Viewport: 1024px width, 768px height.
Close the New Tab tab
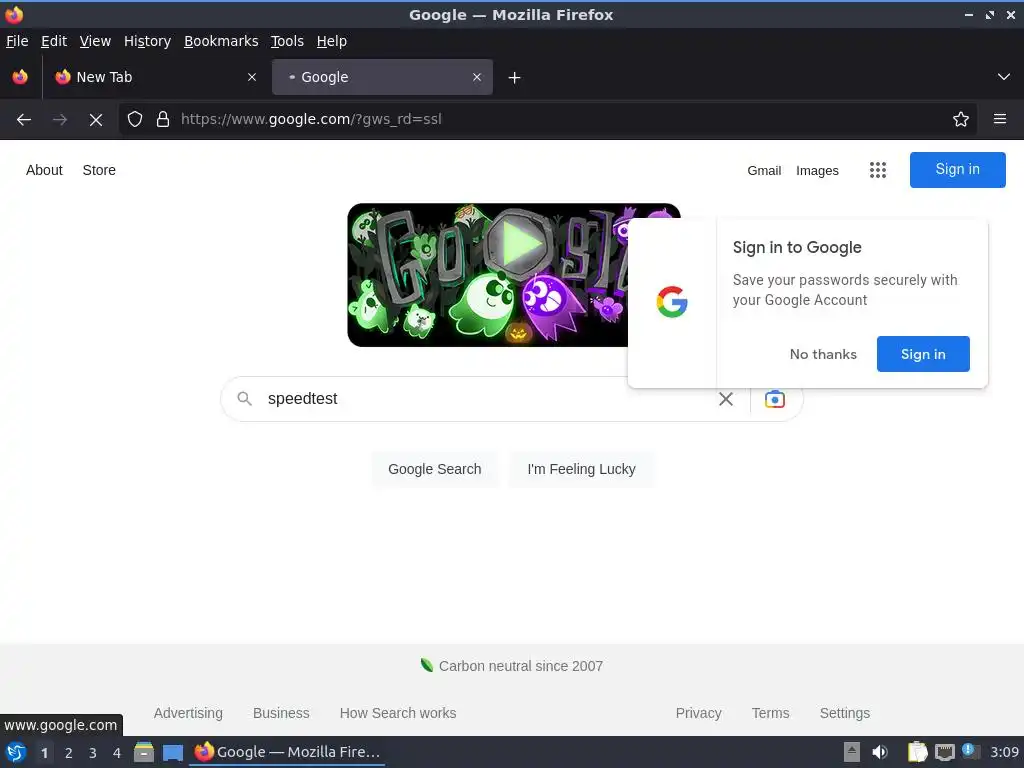[252, 77]
